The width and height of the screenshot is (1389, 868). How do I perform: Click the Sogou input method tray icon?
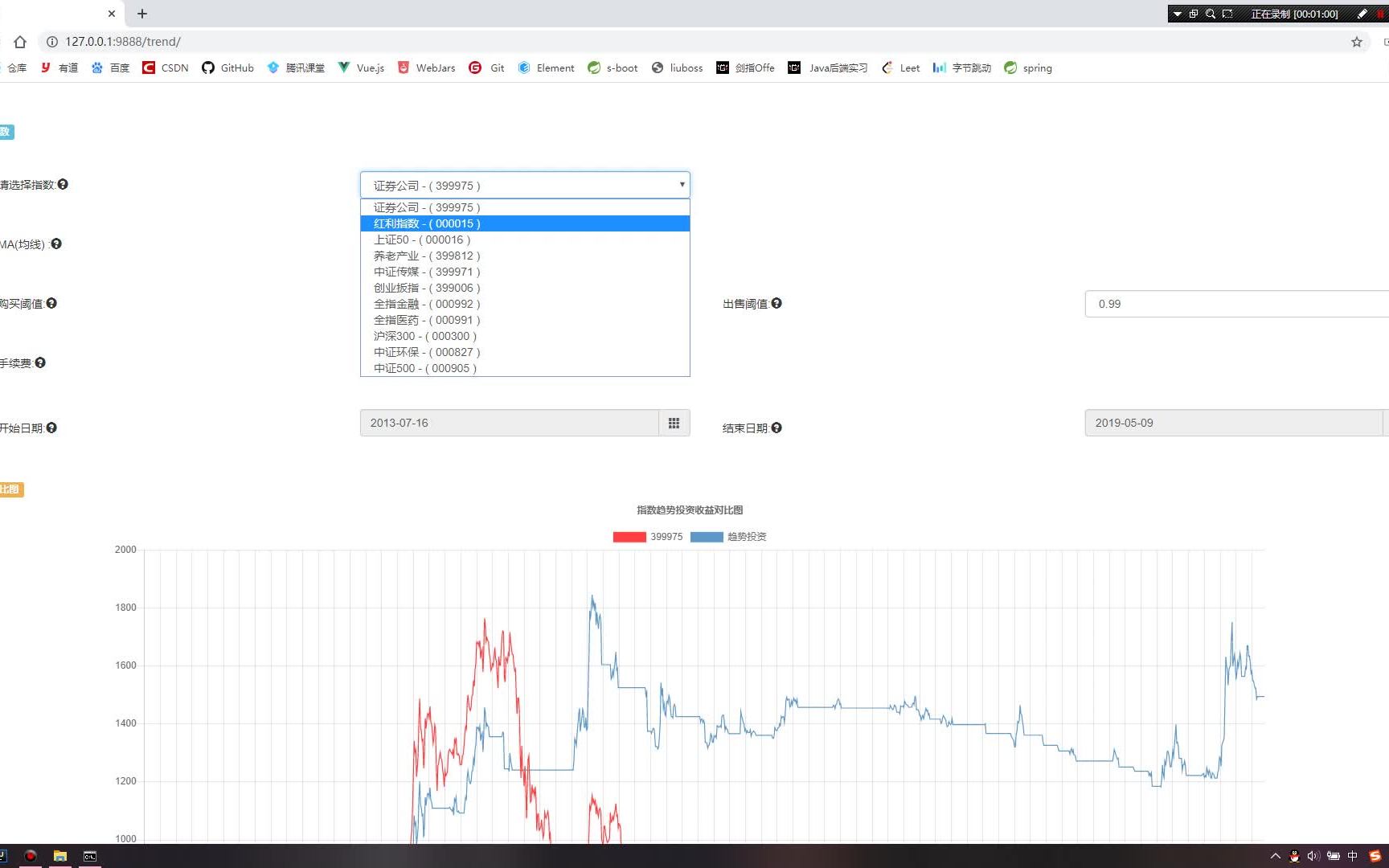pos(1375,856)
